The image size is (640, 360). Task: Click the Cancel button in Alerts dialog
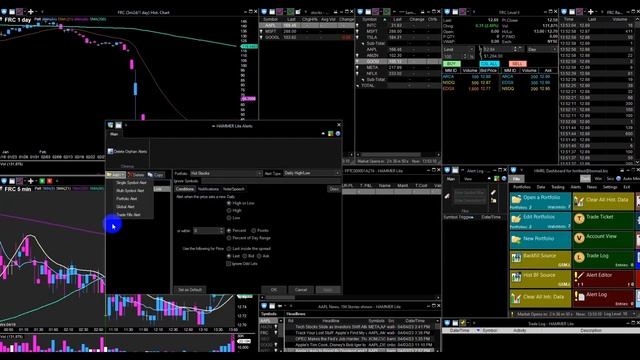(x=301, y=290)
